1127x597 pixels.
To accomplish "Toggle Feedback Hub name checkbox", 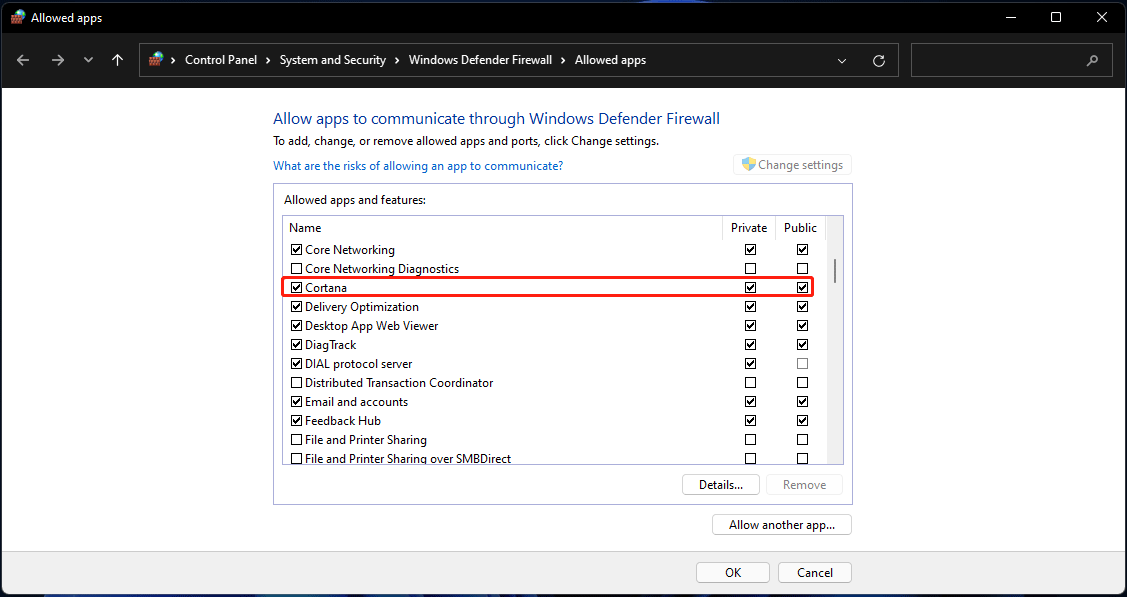I will pyautogui.click(x=296, y=420).
